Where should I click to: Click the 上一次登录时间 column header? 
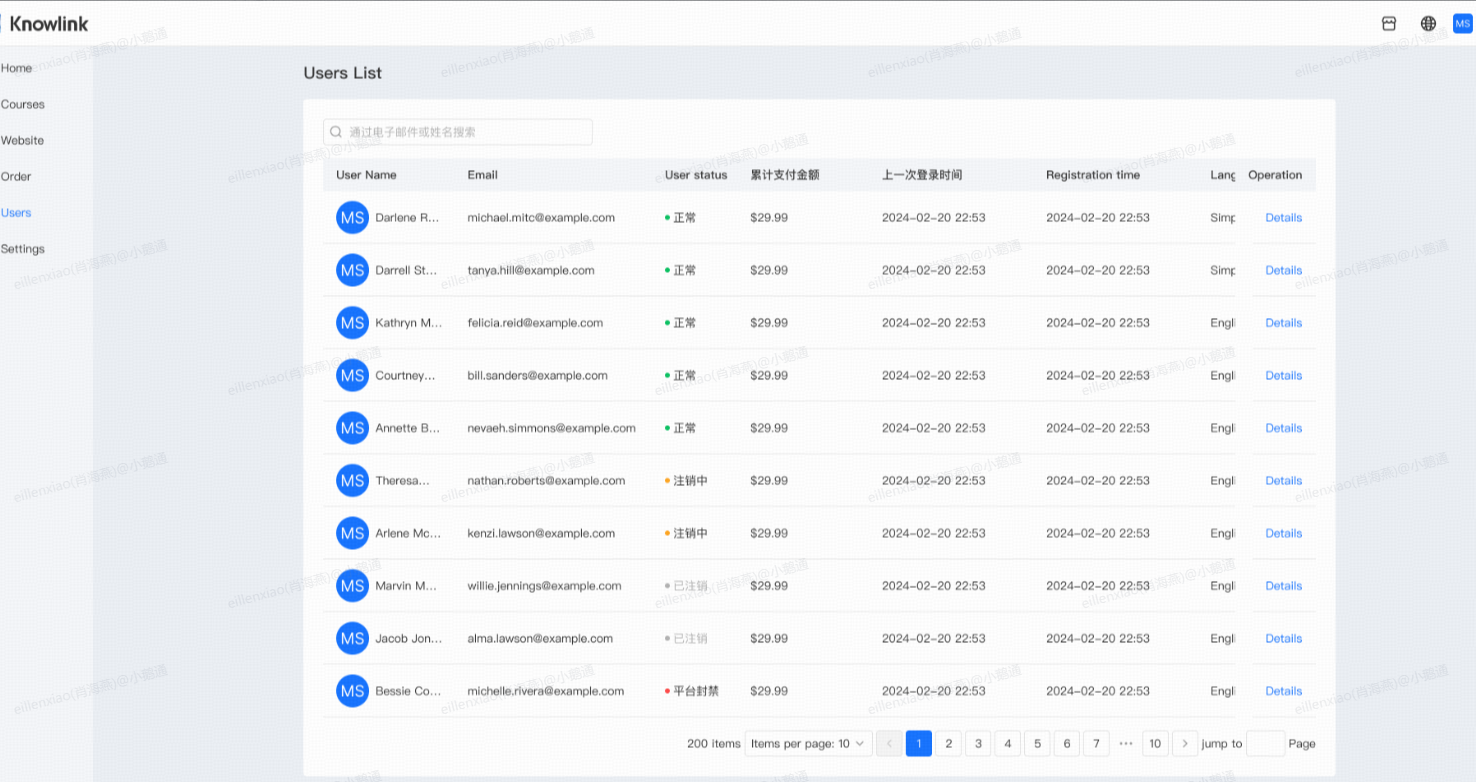click(x=922, y=175)
